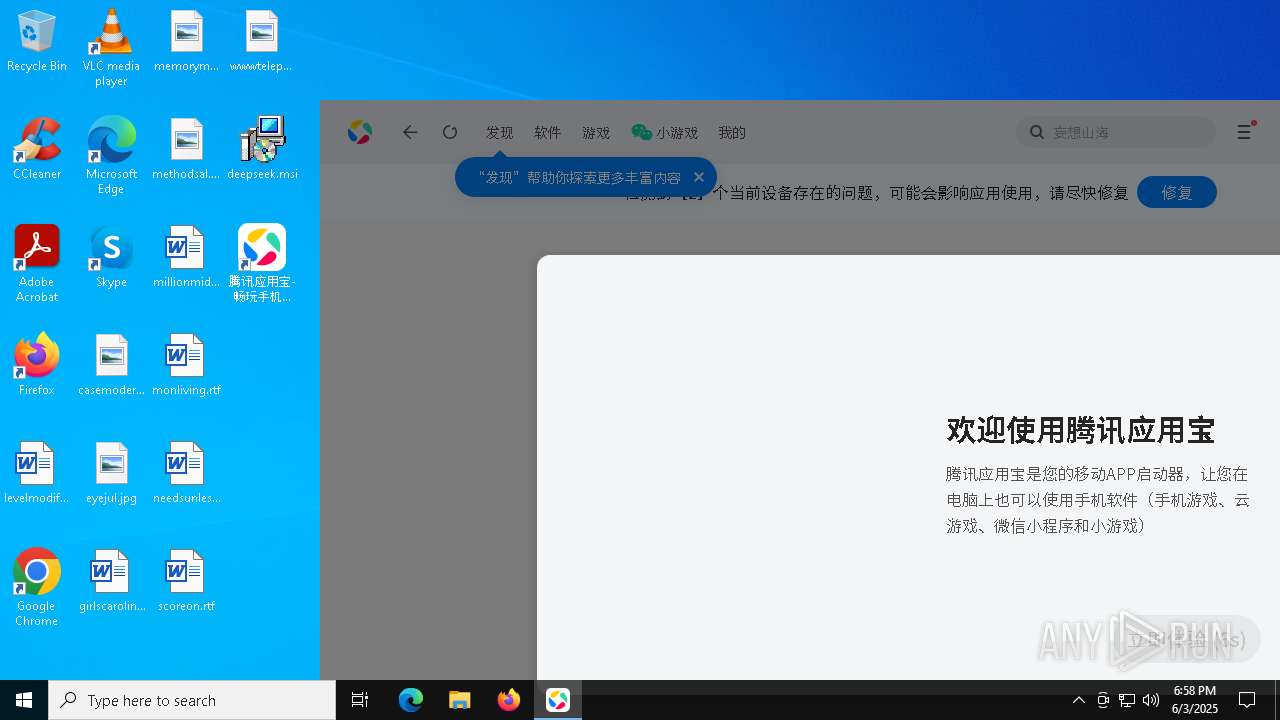The width and height of the screenshot is (1280, 720).
Task: Select the girlscarolin... Word document
Action: [111, 580]
